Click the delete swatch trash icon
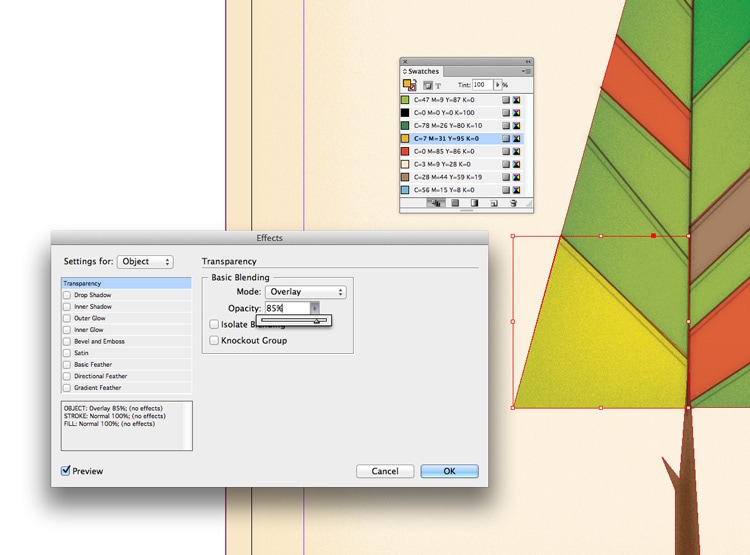 (x=514, y=203)
